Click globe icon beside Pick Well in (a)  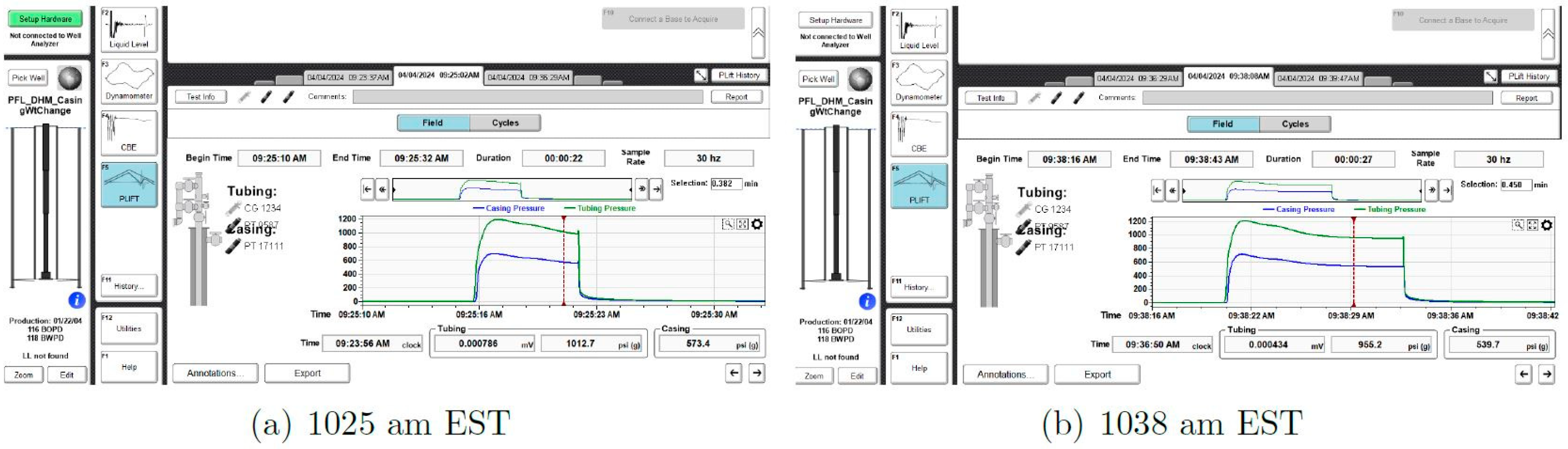click(x=70, y=78)
